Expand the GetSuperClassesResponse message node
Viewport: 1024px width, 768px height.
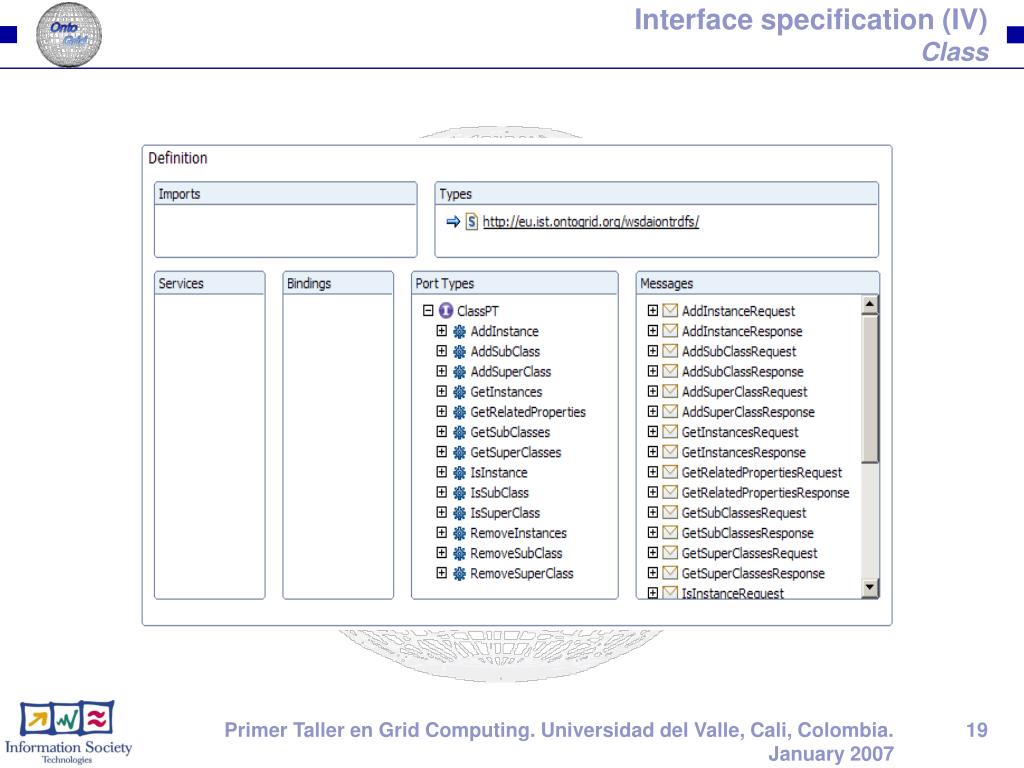click(652, 573)
